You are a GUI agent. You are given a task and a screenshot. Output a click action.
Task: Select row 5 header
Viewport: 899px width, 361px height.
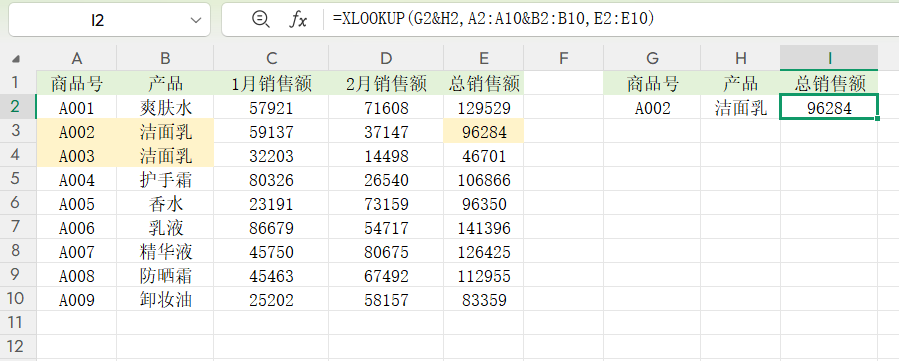click(18, 179)
